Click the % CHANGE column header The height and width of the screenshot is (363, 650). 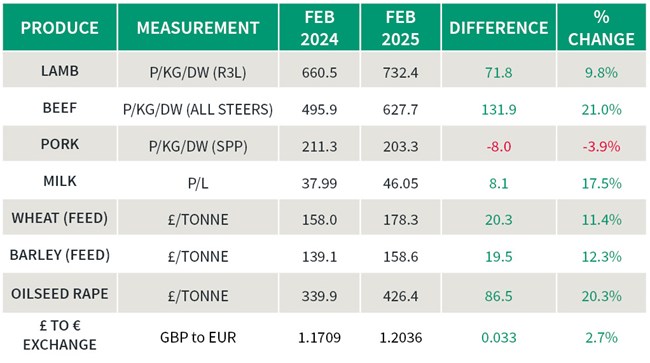coord(601,28)
